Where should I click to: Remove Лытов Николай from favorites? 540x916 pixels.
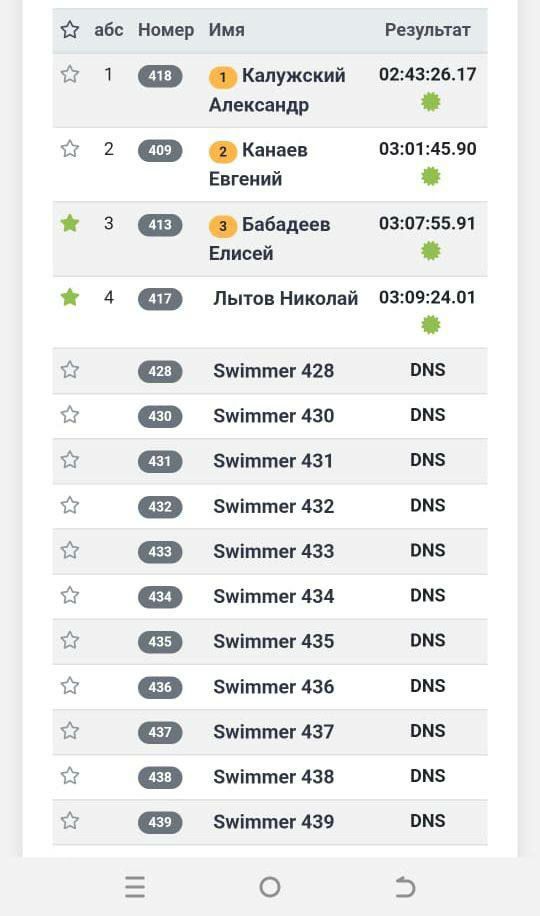[x=70, y=297]
